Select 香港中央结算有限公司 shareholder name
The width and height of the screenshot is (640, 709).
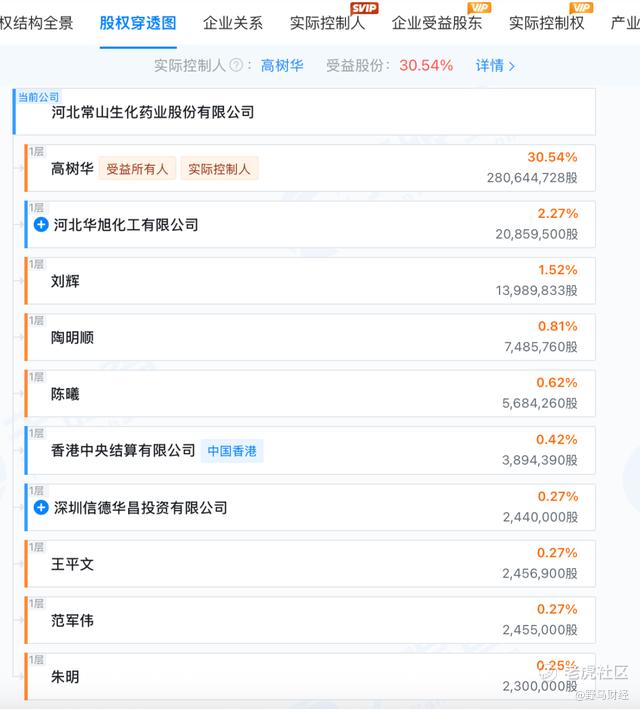pyautogui.click(x=123, y=451)
